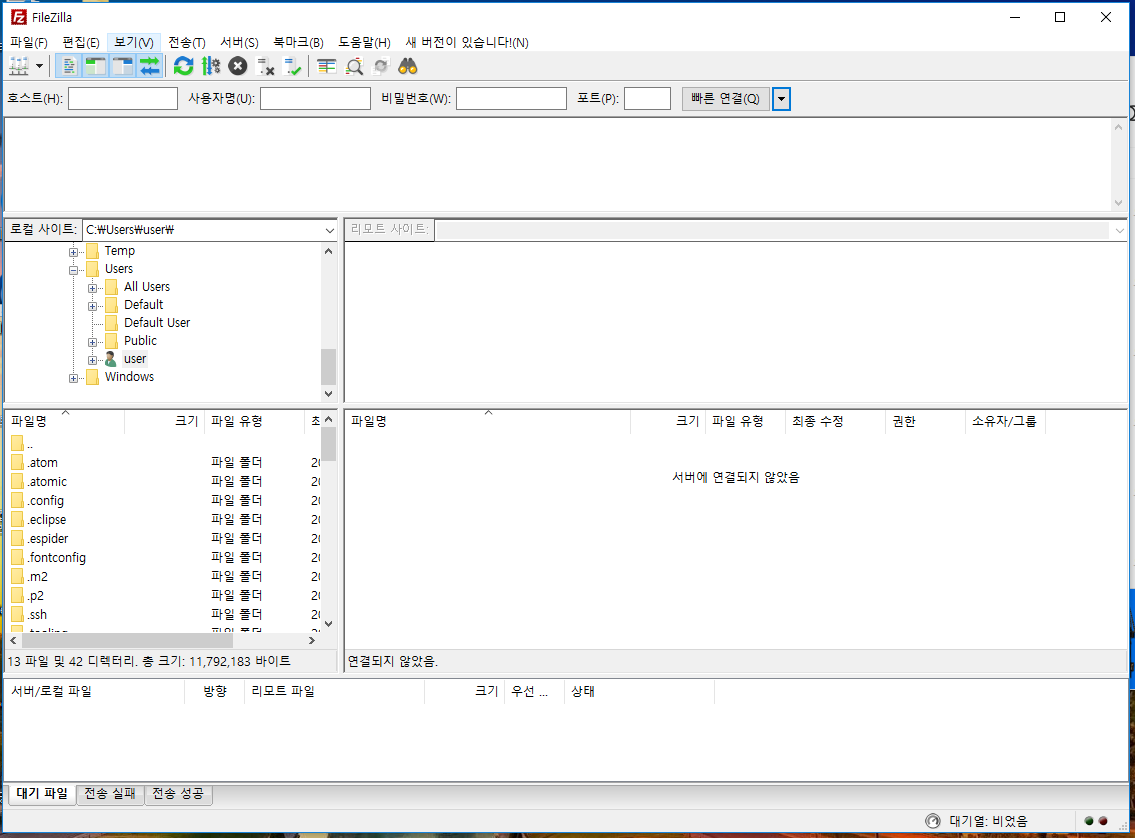
Task: Open the 보기(V) menu
Action: [134, 43]
